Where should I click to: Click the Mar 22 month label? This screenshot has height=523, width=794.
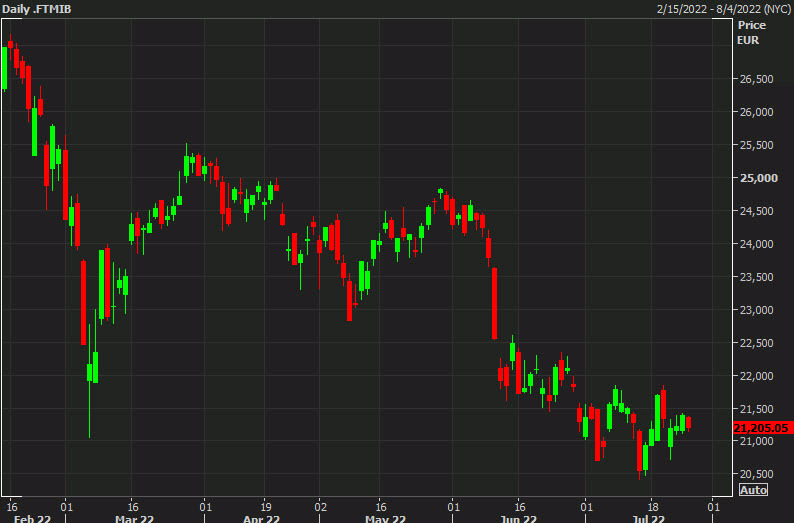click(134, 518)
